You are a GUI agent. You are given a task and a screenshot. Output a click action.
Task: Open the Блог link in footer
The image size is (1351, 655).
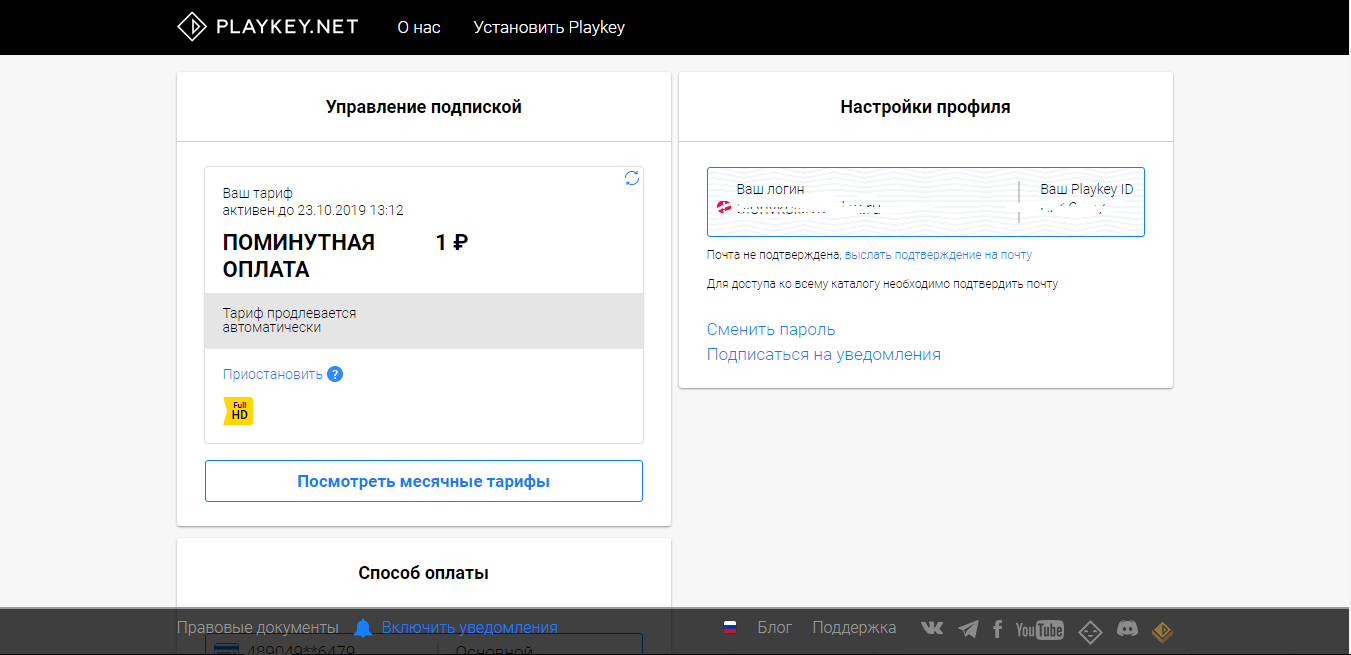pyautogui.click(x=775, y=627)
